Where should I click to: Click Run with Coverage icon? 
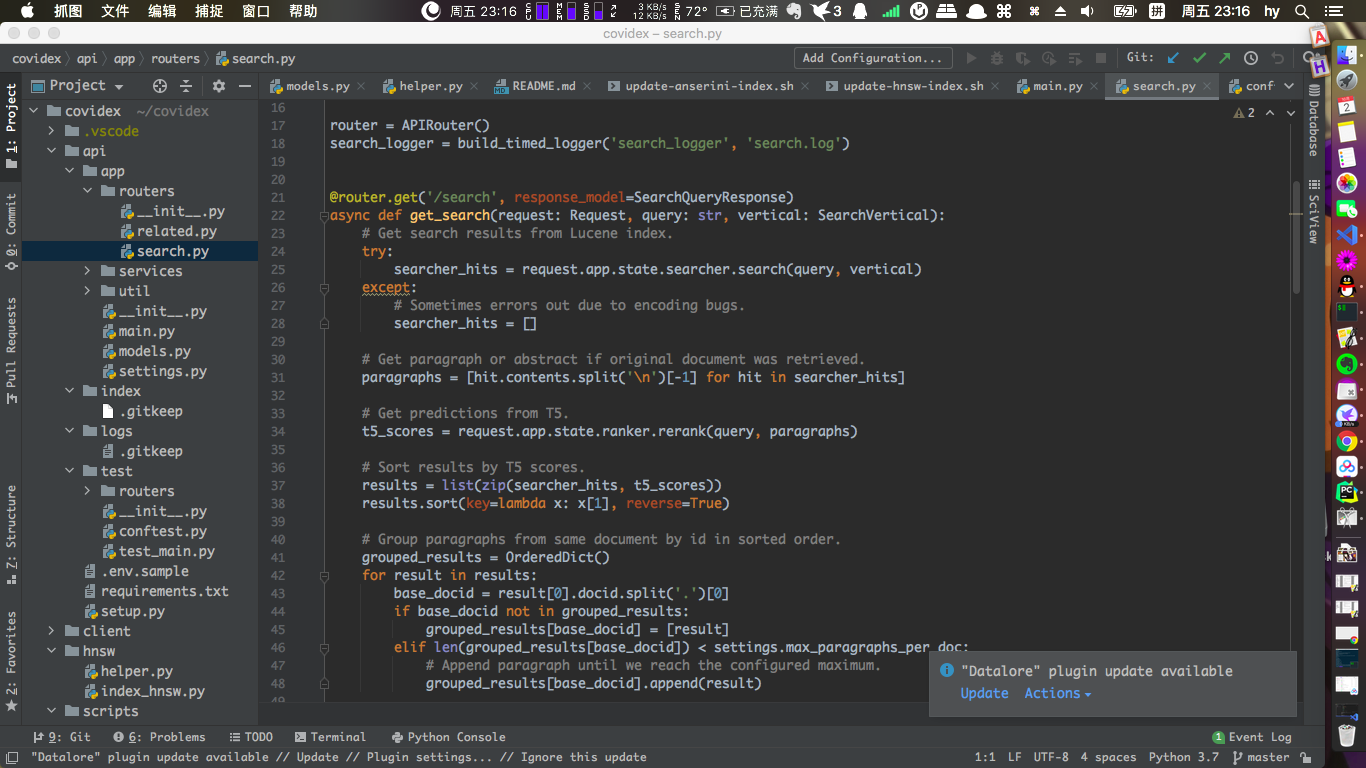click(x=1023, y=58)
